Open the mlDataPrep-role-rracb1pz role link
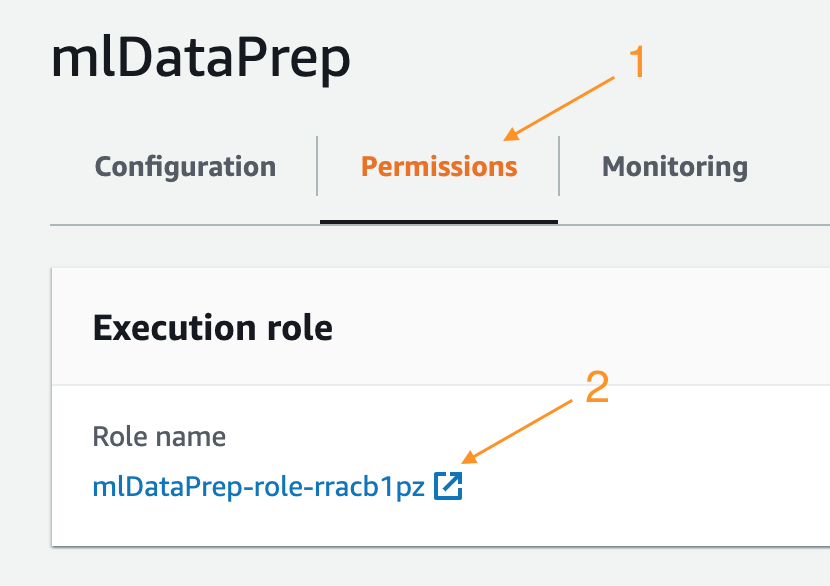Viewport: 830px width, 586px height. click(258, 486)
